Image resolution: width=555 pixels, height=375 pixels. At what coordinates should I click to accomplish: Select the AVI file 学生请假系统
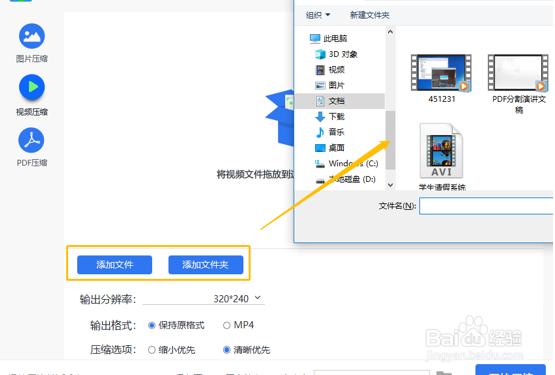click(x=442, y=157)
